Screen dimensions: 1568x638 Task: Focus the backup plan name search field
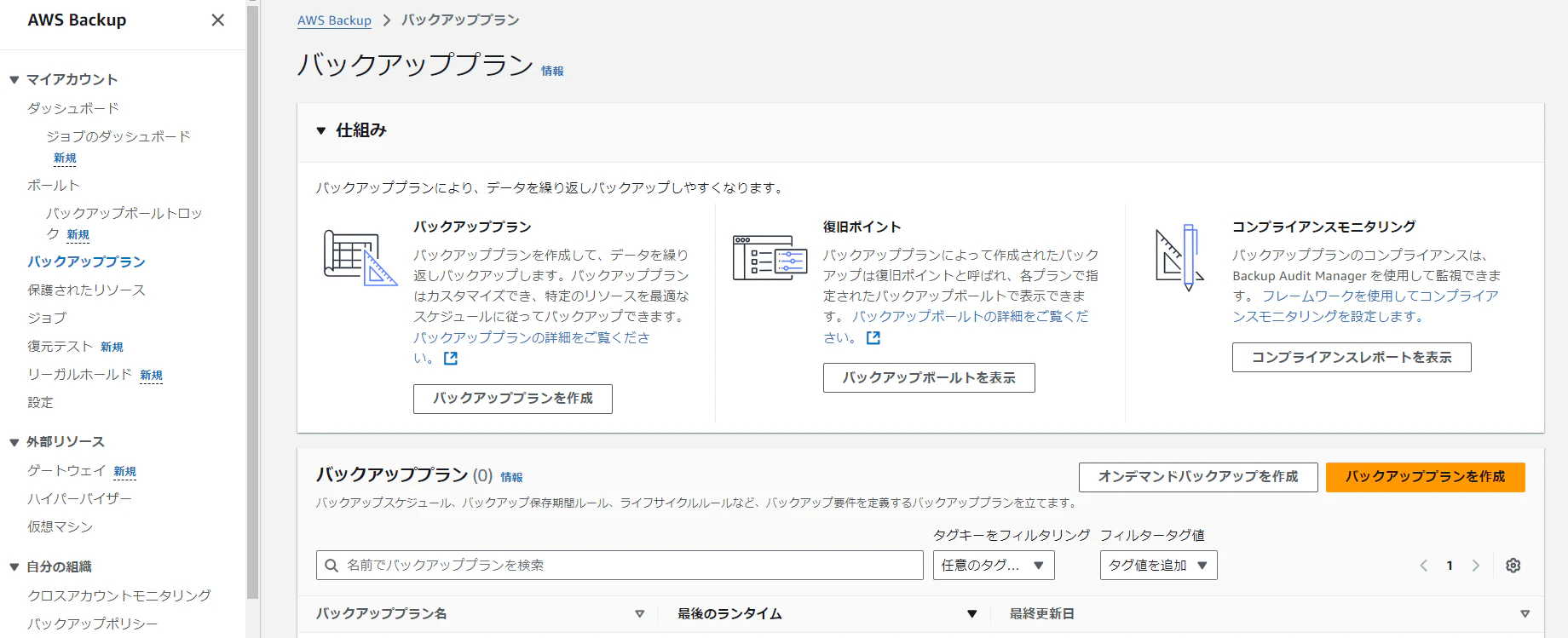[620, 566]
